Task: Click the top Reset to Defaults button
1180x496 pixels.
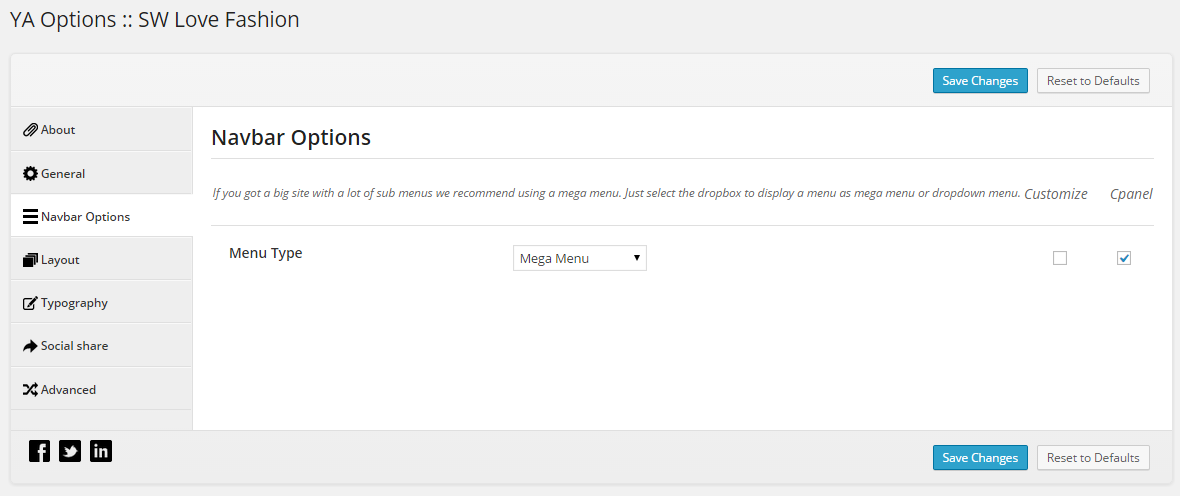Action: pyautogui.click(x=1093, y=81)
